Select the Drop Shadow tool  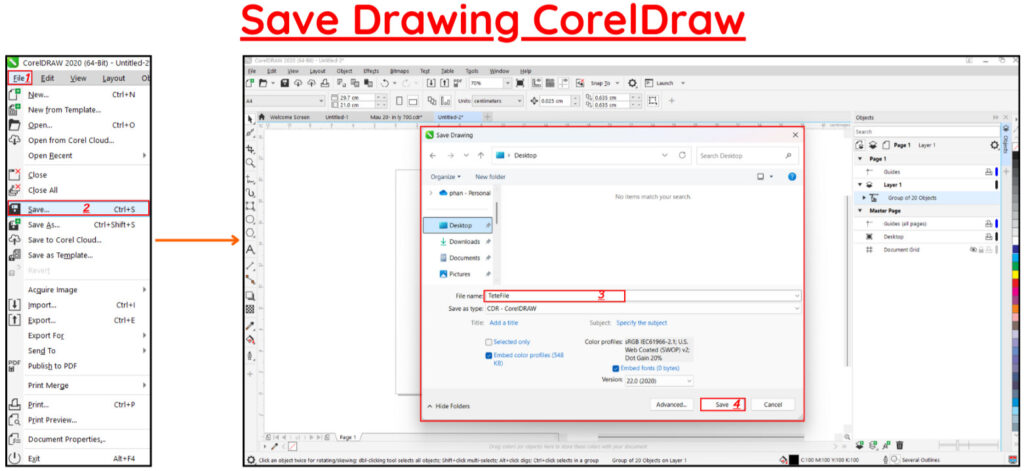(x=250, y=296)
